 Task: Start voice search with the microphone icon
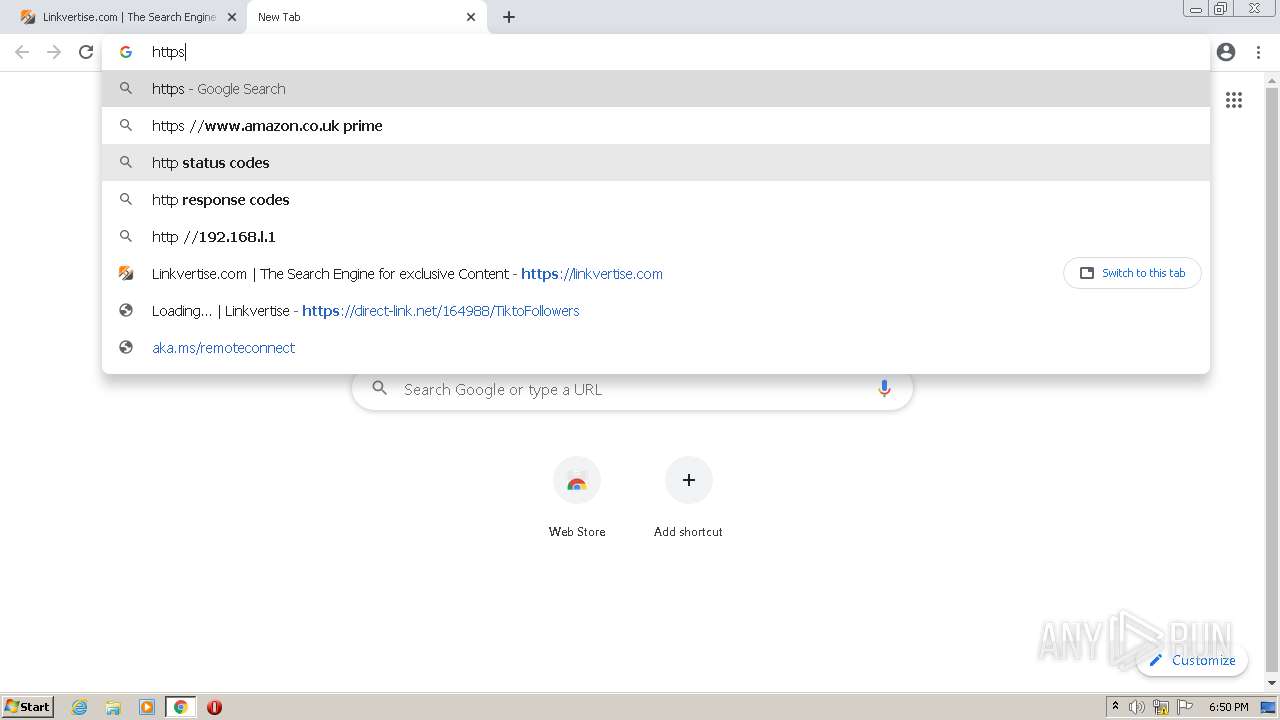click(x=884, y=389)
